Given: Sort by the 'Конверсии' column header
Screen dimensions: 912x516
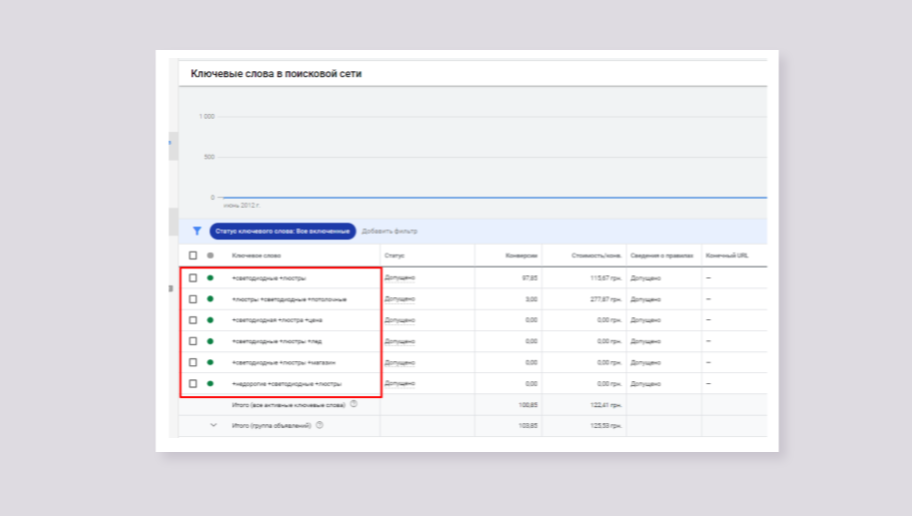Looking at the screenshot, I should click(522, 255).
